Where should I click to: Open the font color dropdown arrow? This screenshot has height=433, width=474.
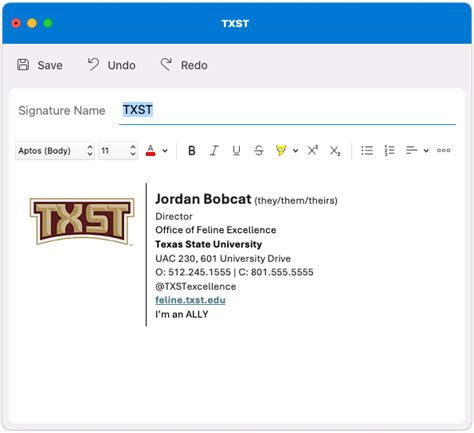coord(165,151)
